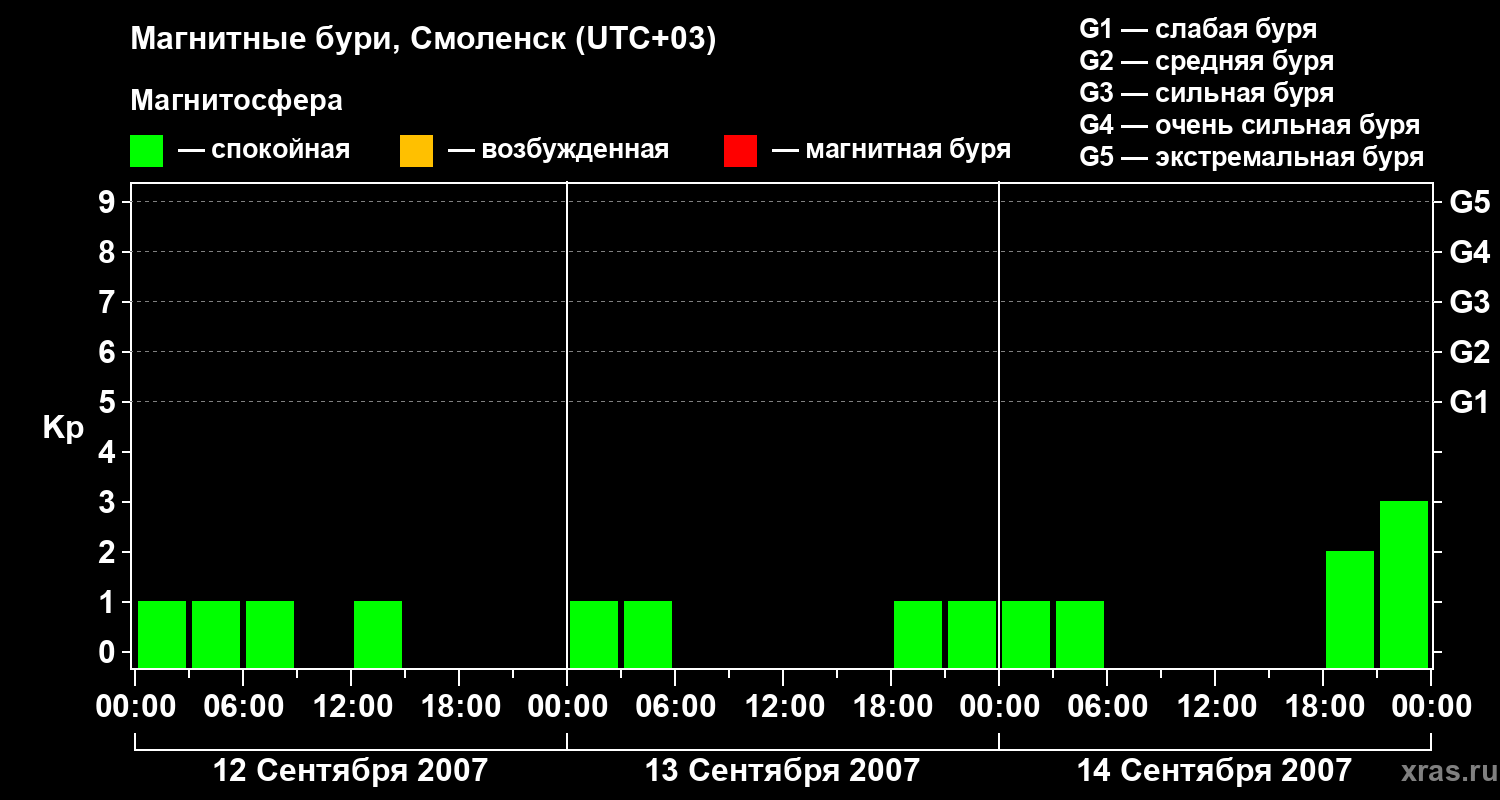
Task: Click the 03:00–06:00 bar on 12 Сентября
Action: pyautogui.click(x=216, y=634)
